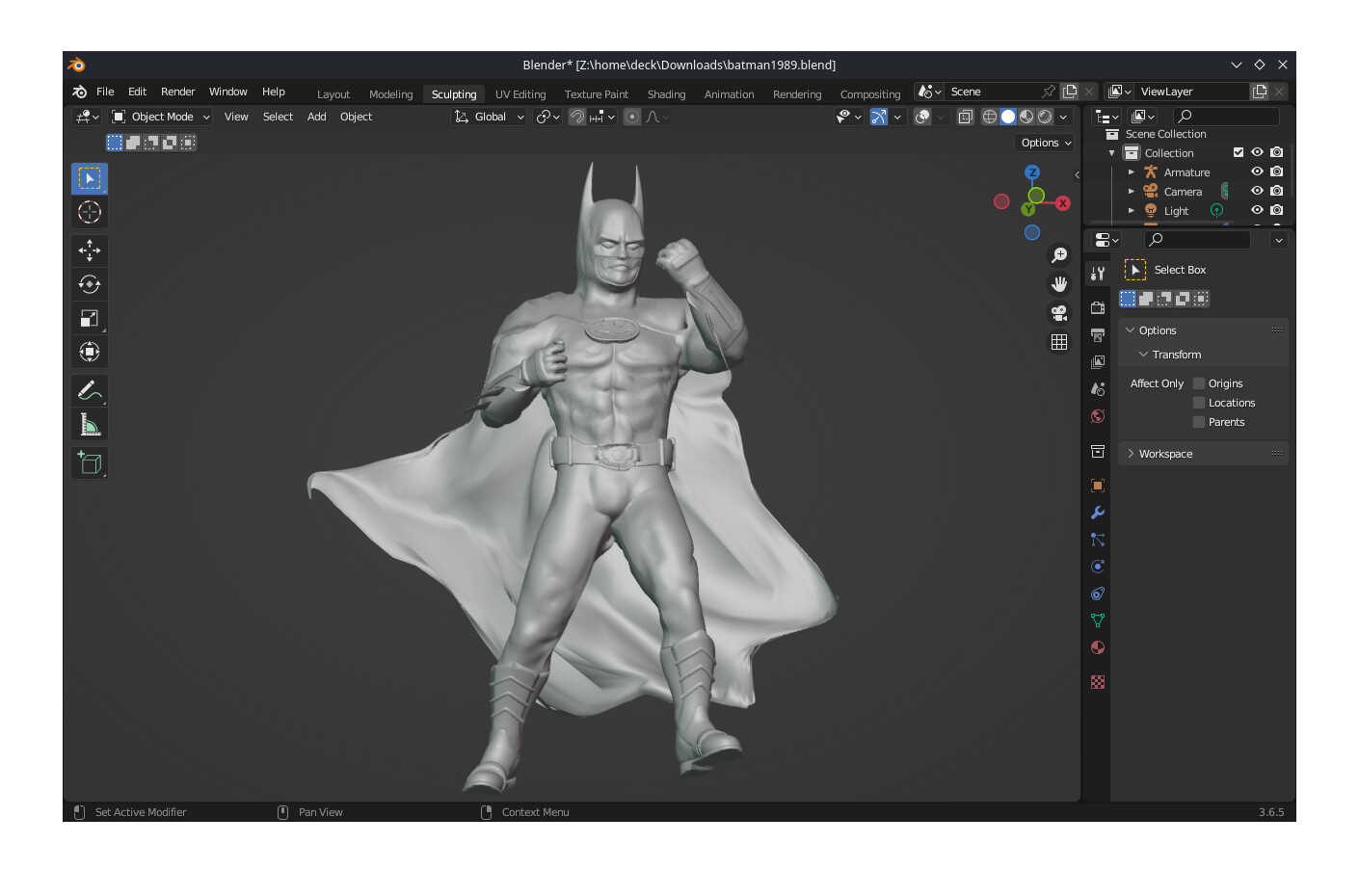Select the Rotate tool
This screenshot has height=896, width=1359.
90,284
